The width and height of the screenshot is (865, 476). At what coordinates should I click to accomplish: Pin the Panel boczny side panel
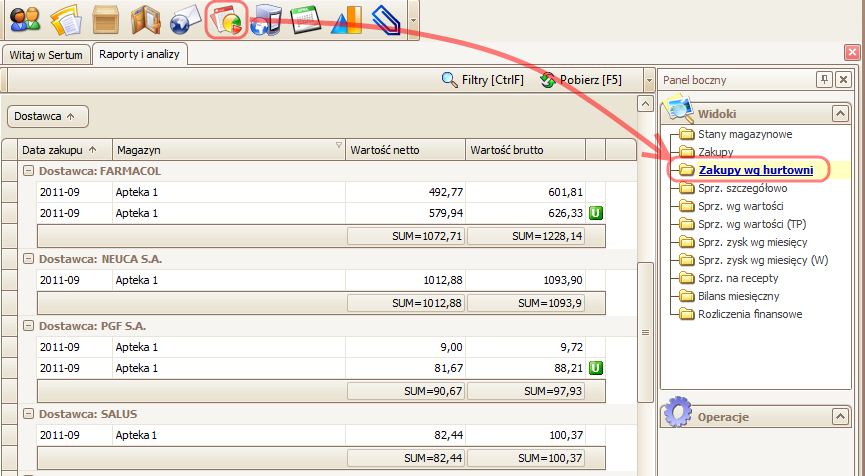(x=824, y=80)
